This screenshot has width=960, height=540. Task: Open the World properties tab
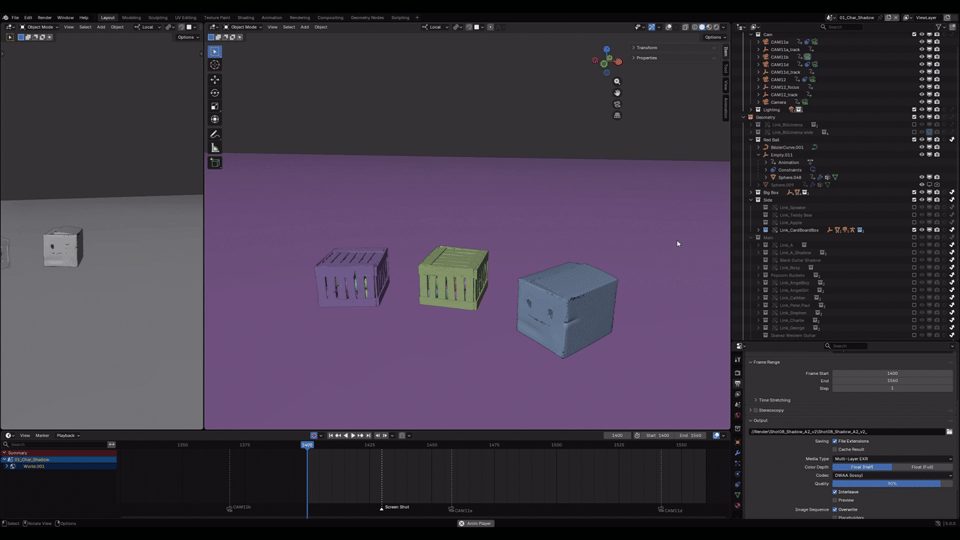[738, 416]
